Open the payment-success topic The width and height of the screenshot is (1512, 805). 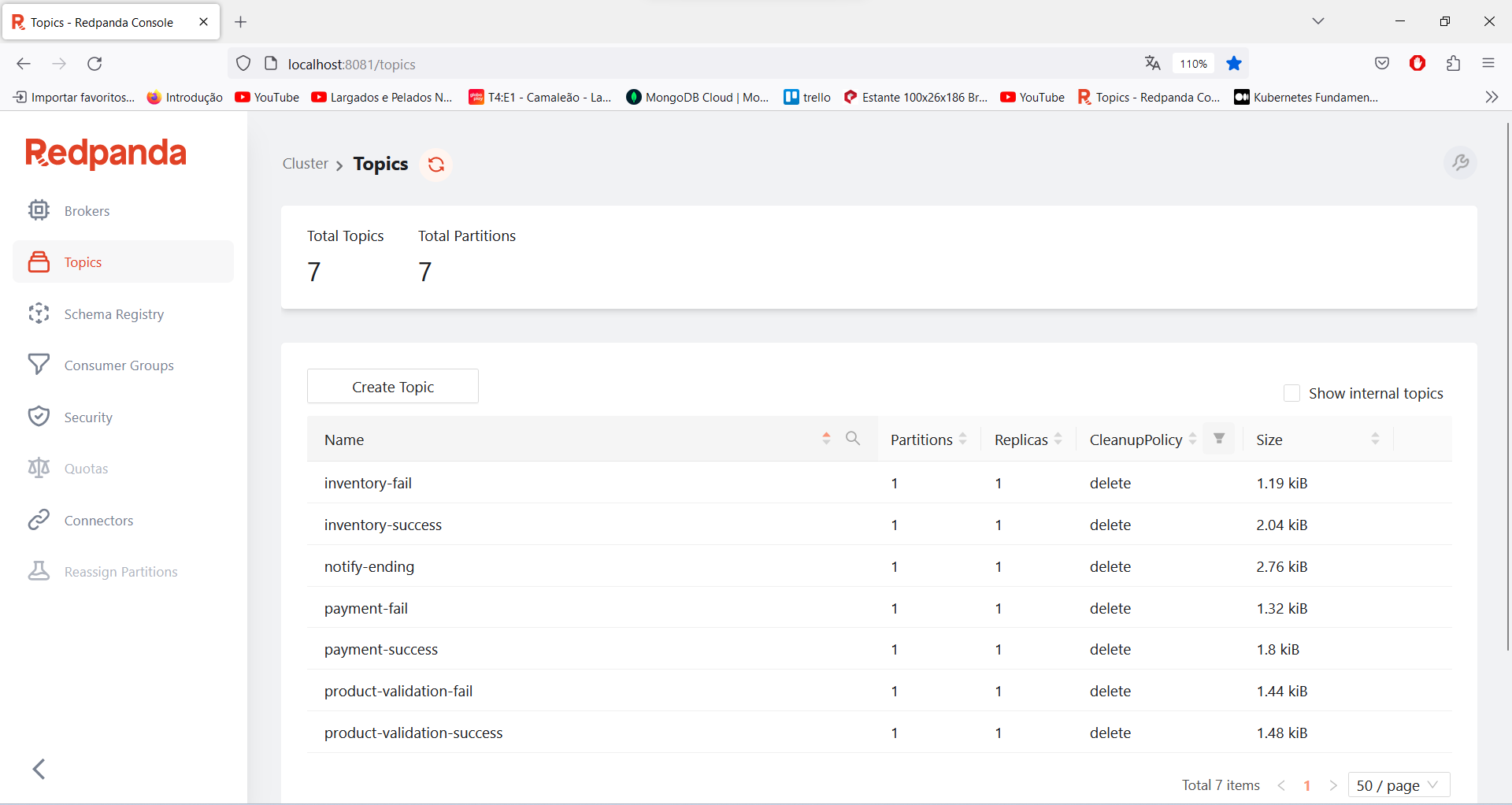coord(381,650)
